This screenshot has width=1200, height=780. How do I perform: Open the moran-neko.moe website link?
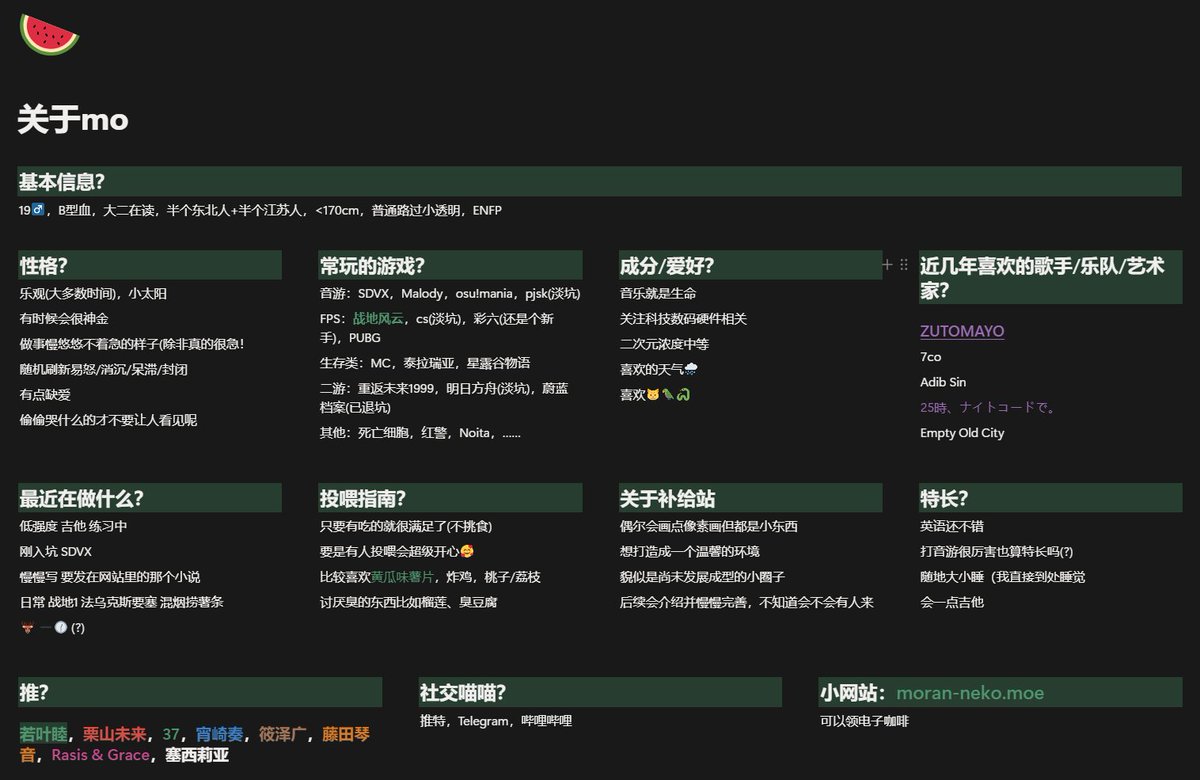click(x=970, y=693)
